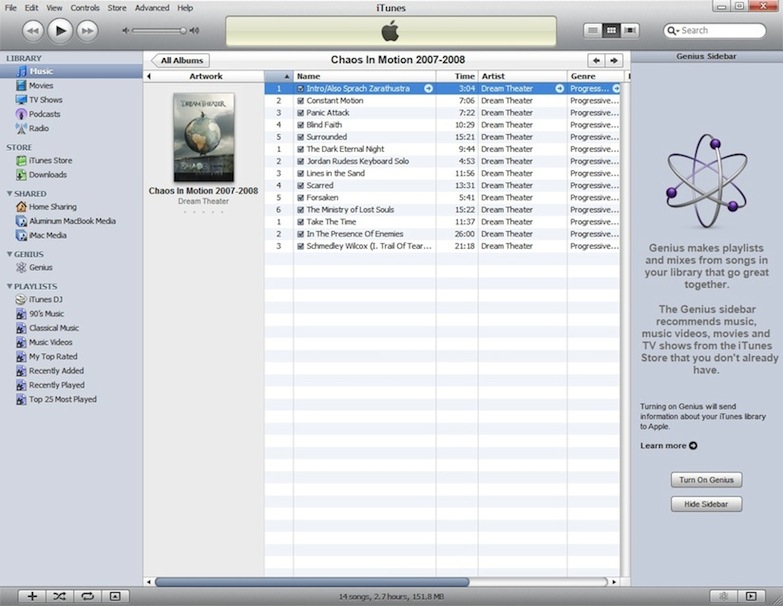The height and width of the screenshot is (606, 783).
Task: Open search options magnifier dropdown
Action: pos(674,30)
